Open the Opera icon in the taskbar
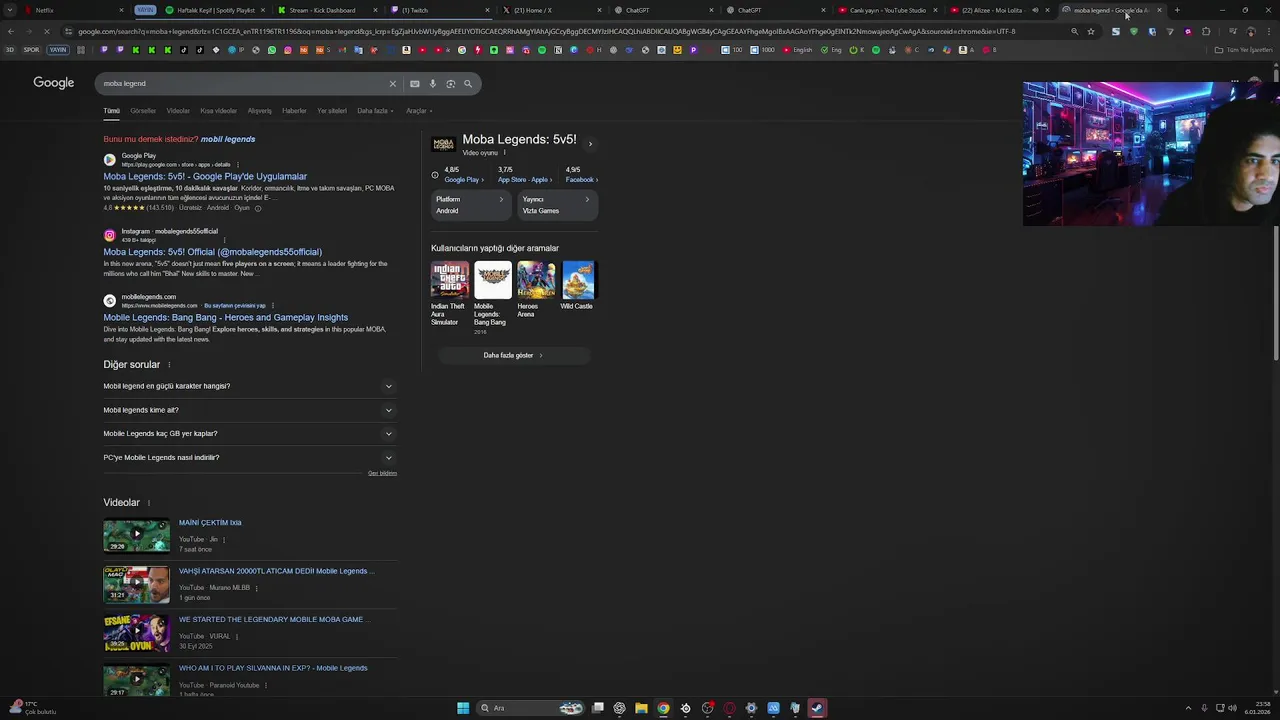Image resolution: width=1280 pixels, height=720 pixels. tap(729, 708)
